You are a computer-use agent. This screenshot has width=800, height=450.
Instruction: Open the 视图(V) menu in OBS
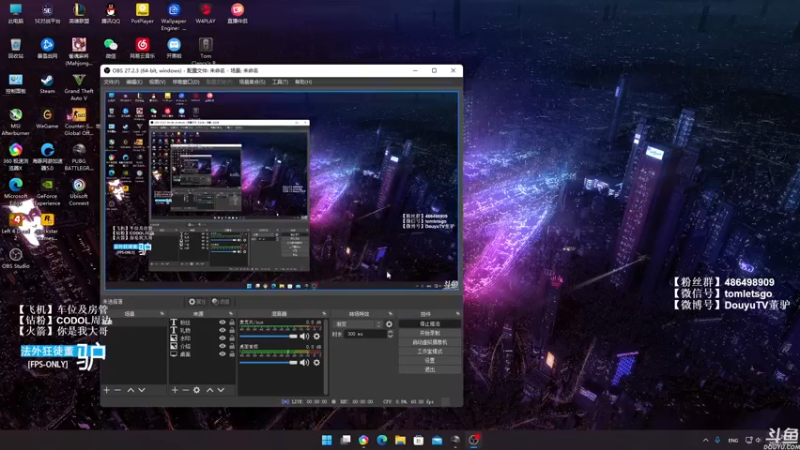[157, 82]
